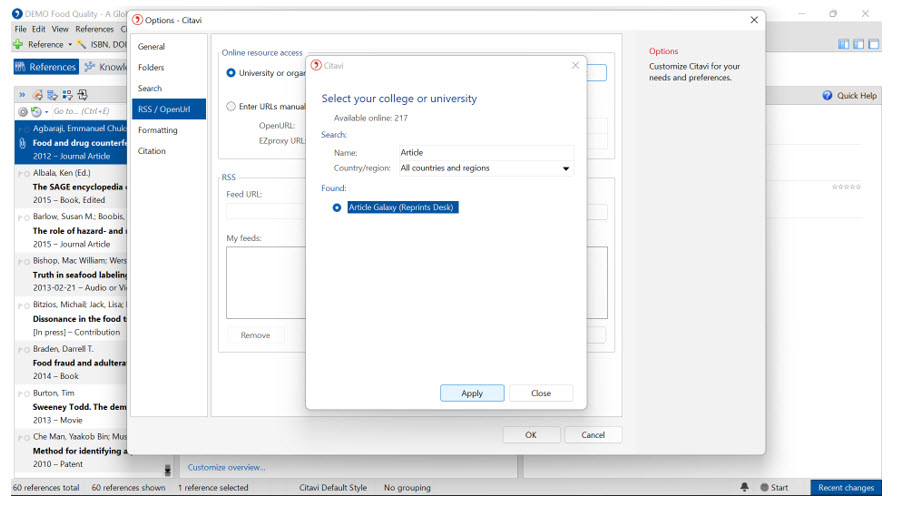Click the import arrow icon in list toolbar
Screen dimensions: 897x507
82,94
